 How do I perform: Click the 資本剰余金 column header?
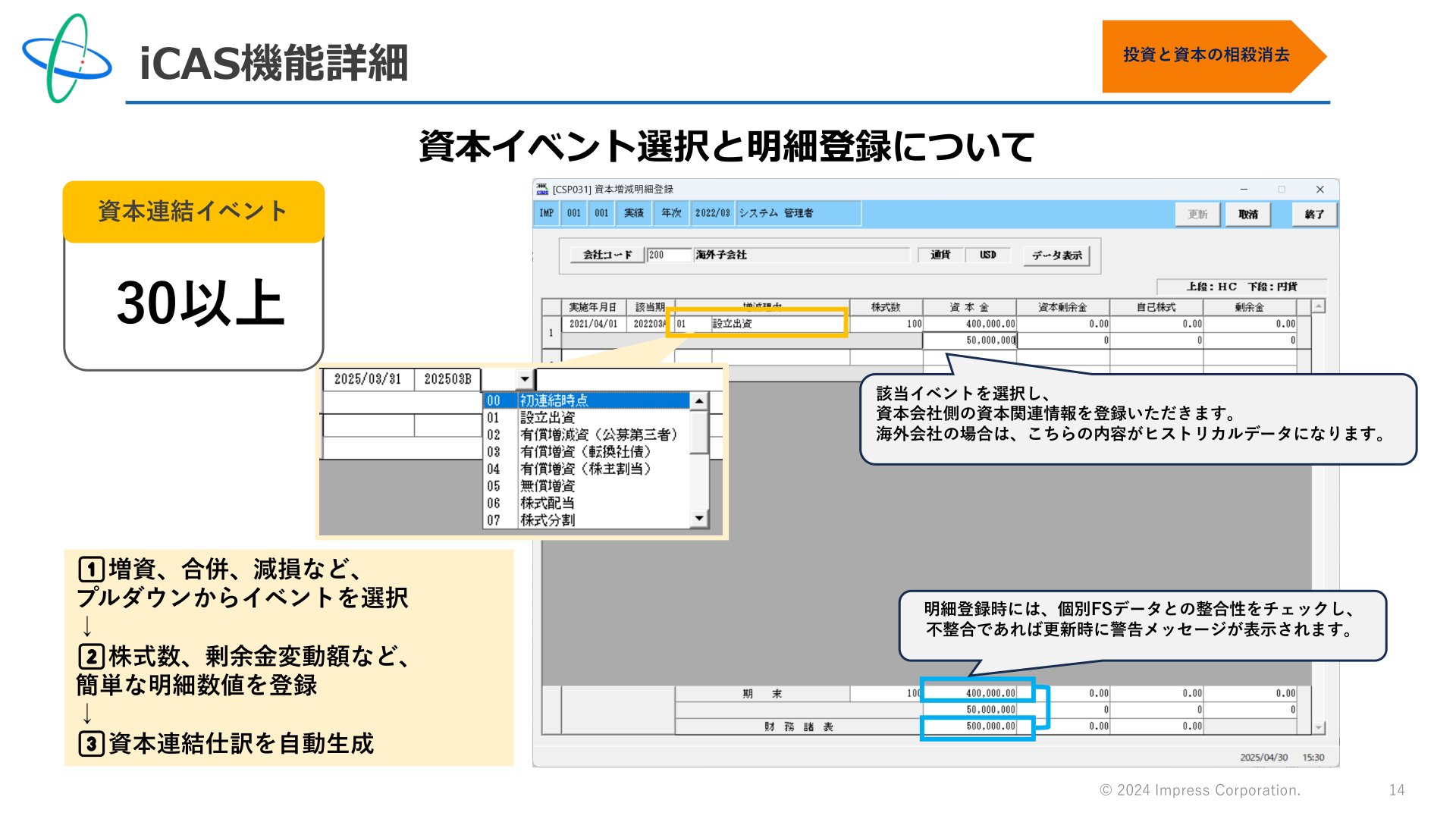[x=1062, y=307]
